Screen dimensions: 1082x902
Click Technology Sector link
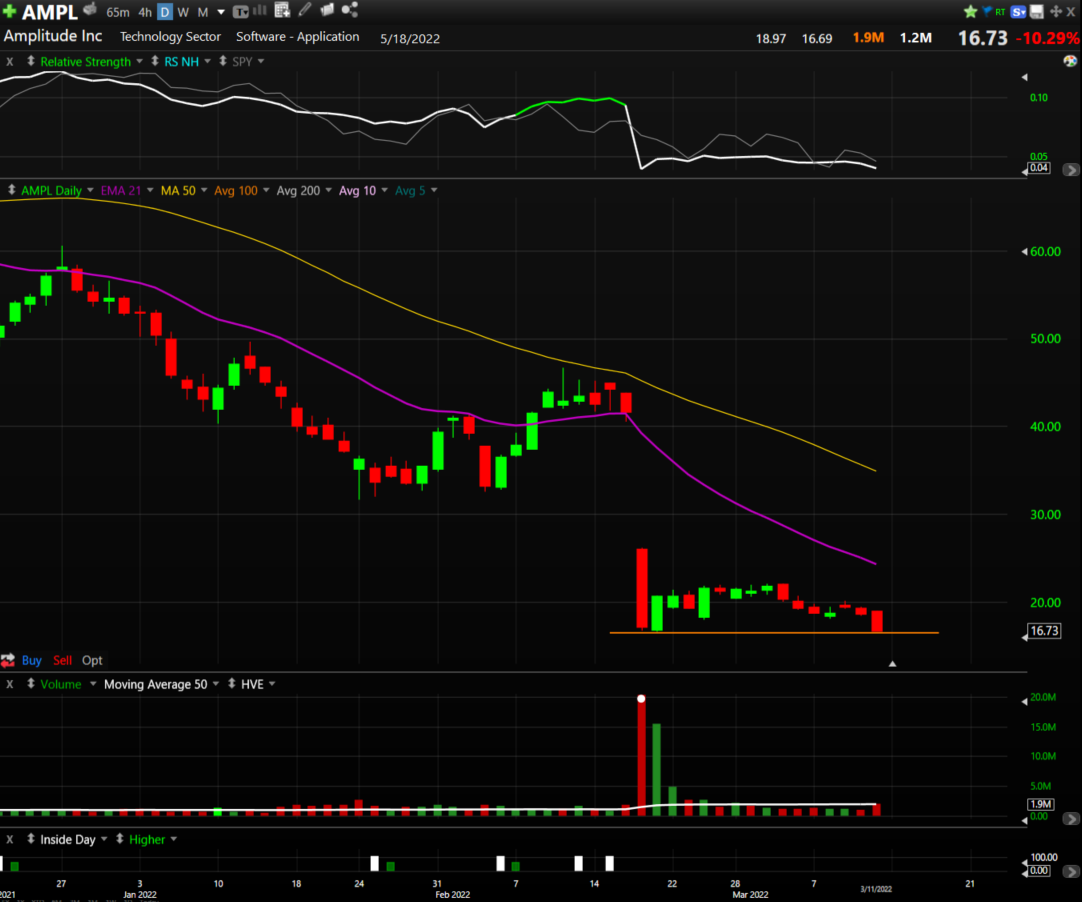[x=170, y=37]
